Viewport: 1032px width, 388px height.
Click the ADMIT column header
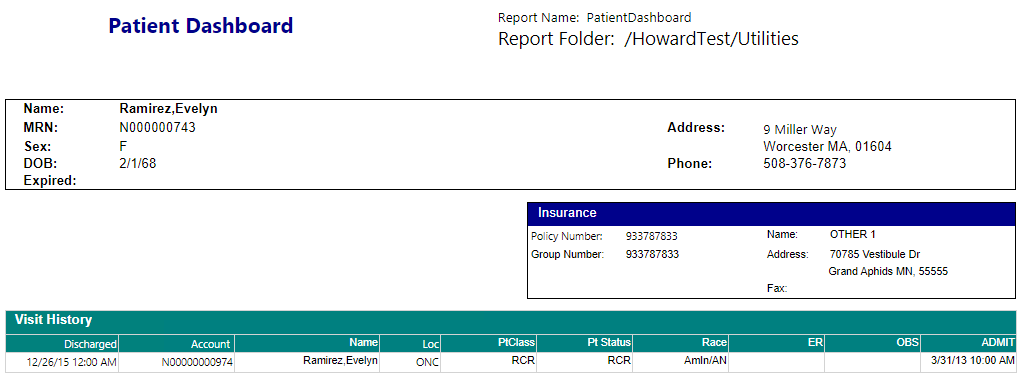click(968, 343)
